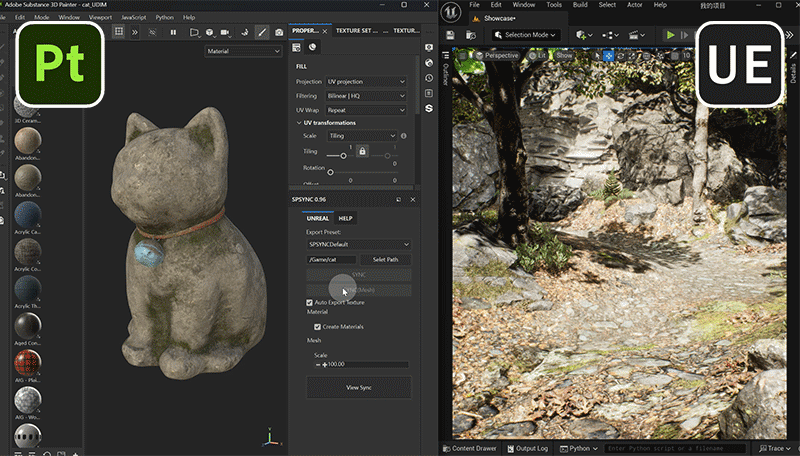
Task: Open the Scale Tiling dropdown
Action: tap(362, 136)
